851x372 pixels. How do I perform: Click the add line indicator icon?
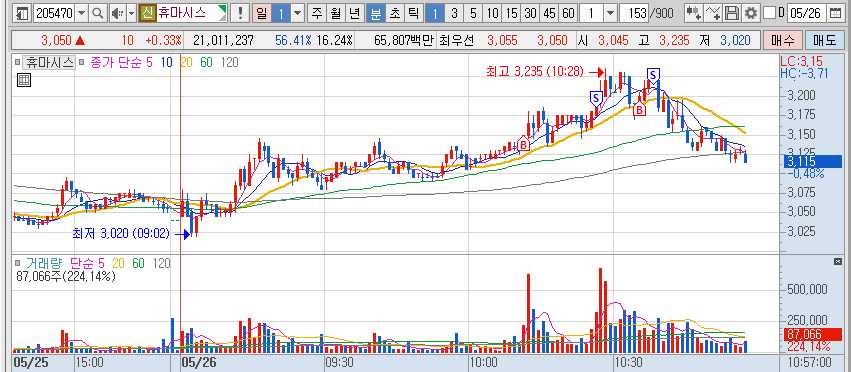coord(714,13)
